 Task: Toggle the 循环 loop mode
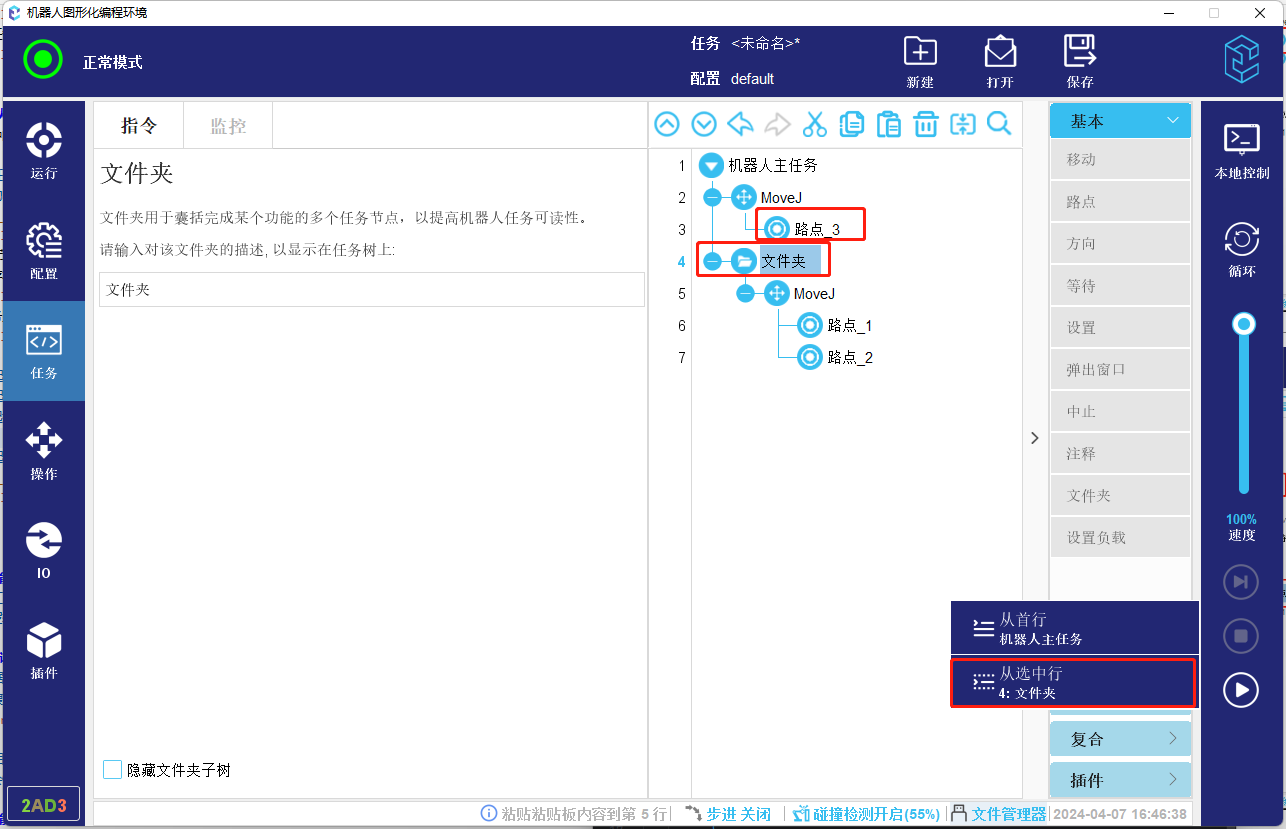click(1241, 249)
